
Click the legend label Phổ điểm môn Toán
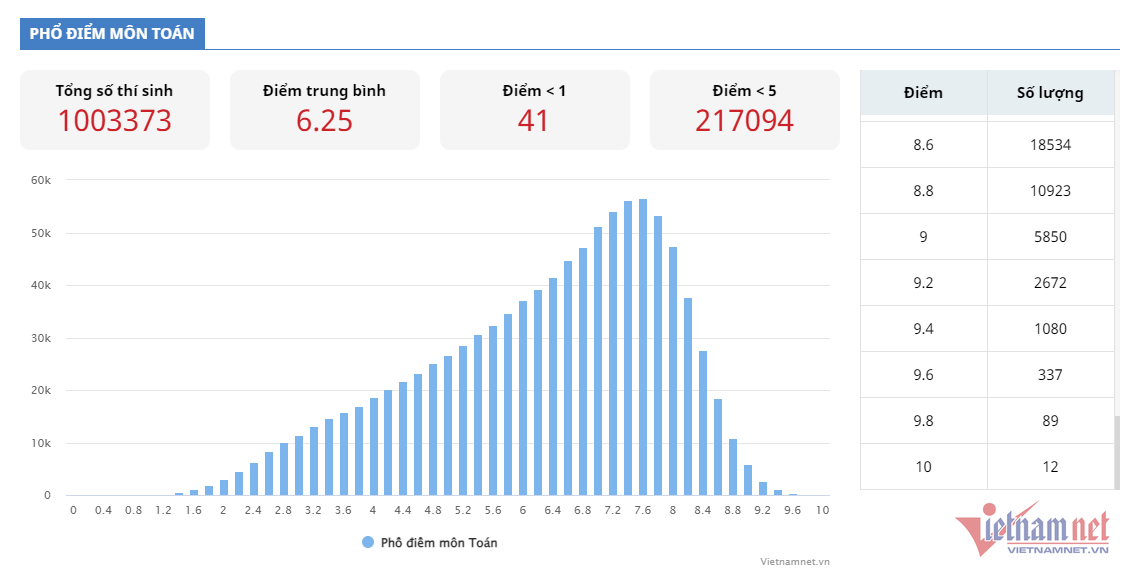tap(438, 542)
